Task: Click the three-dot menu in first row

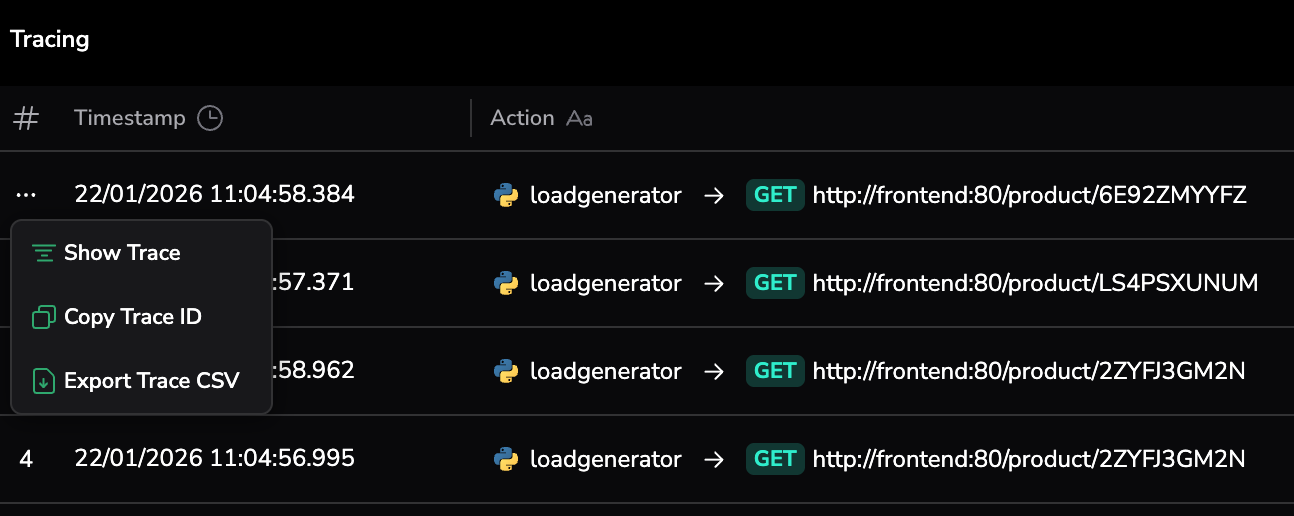Action: coord(26,195)
